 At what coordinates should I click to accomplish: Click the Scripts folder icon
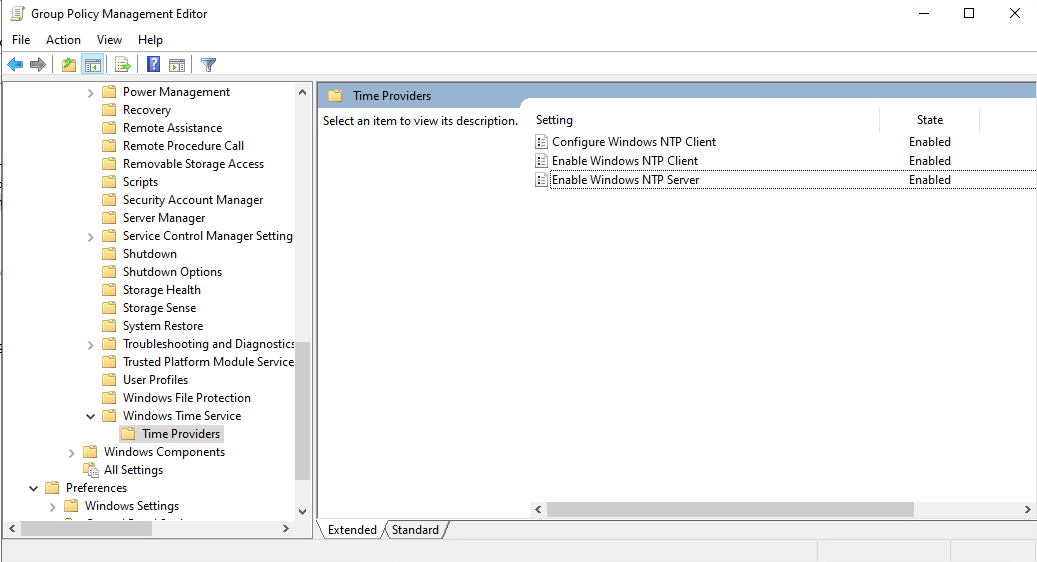[109, 182]
